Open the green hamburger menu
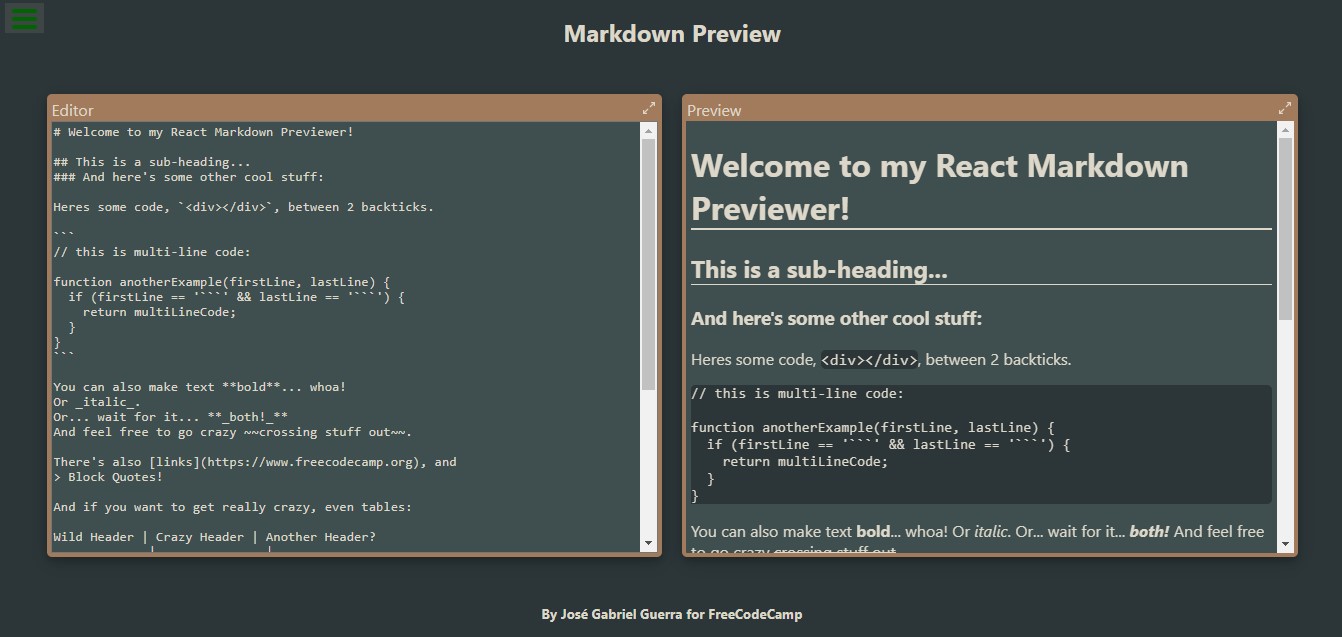This screenshot has height=637, width=1342. click(24, 18)
